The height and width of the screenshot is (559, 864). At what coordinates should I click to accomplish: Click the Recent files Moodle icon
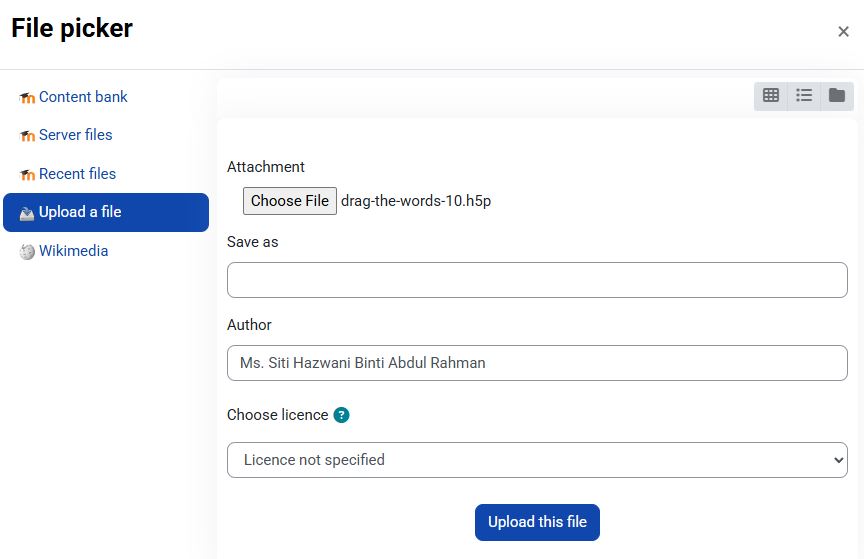coord(27,175)
